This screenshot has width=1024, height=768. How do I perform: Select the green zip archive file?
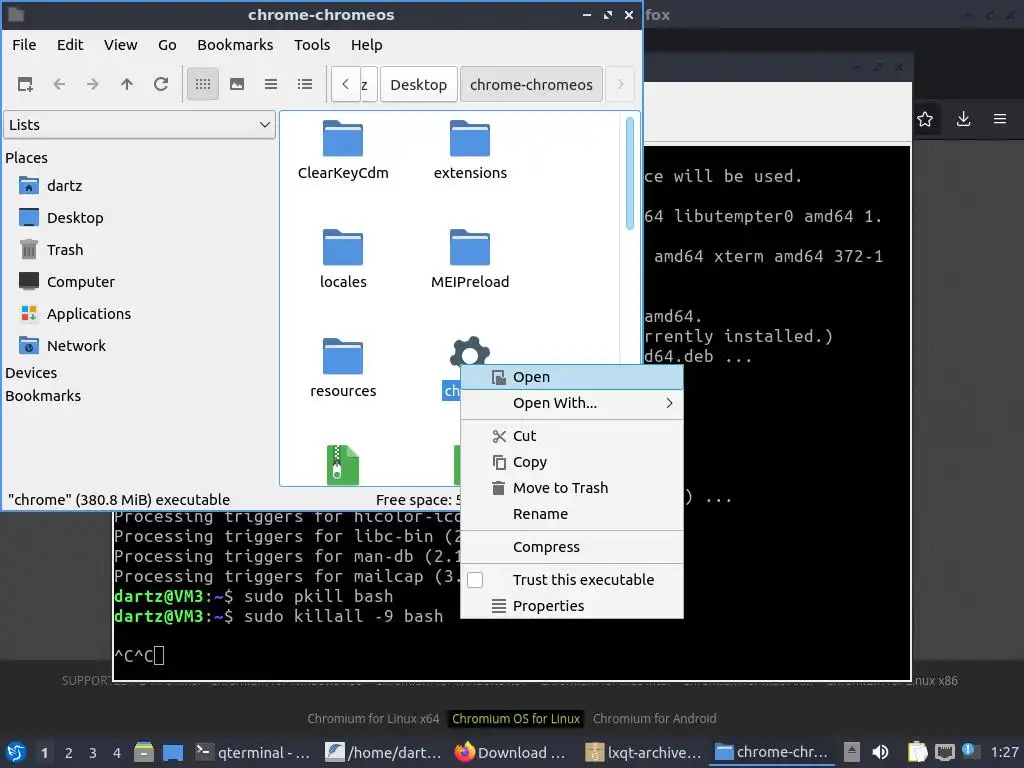tap(343, 465)
